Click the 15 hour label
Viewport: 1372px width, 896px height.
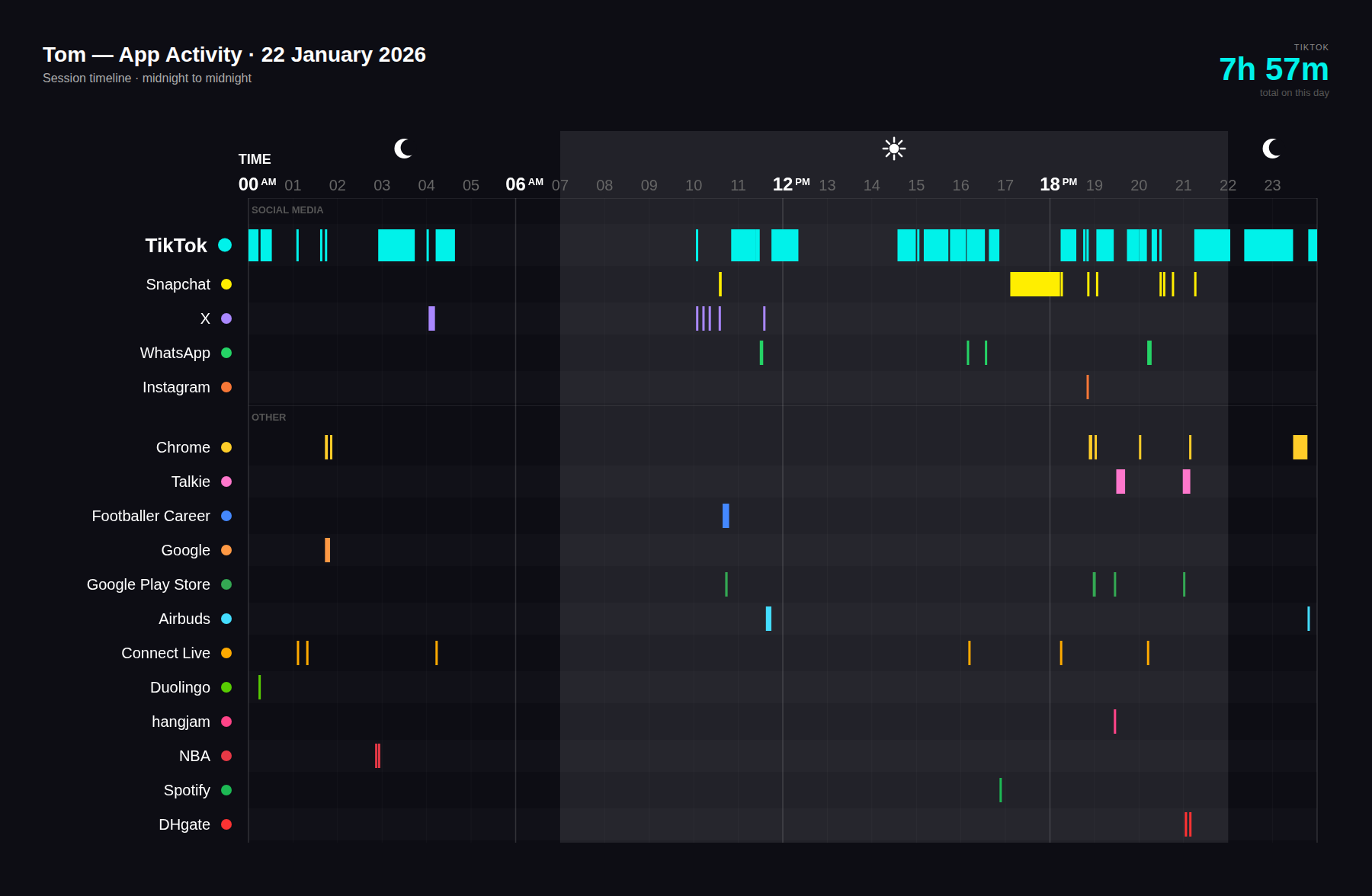pyautogui.click(x=916, y=185)
